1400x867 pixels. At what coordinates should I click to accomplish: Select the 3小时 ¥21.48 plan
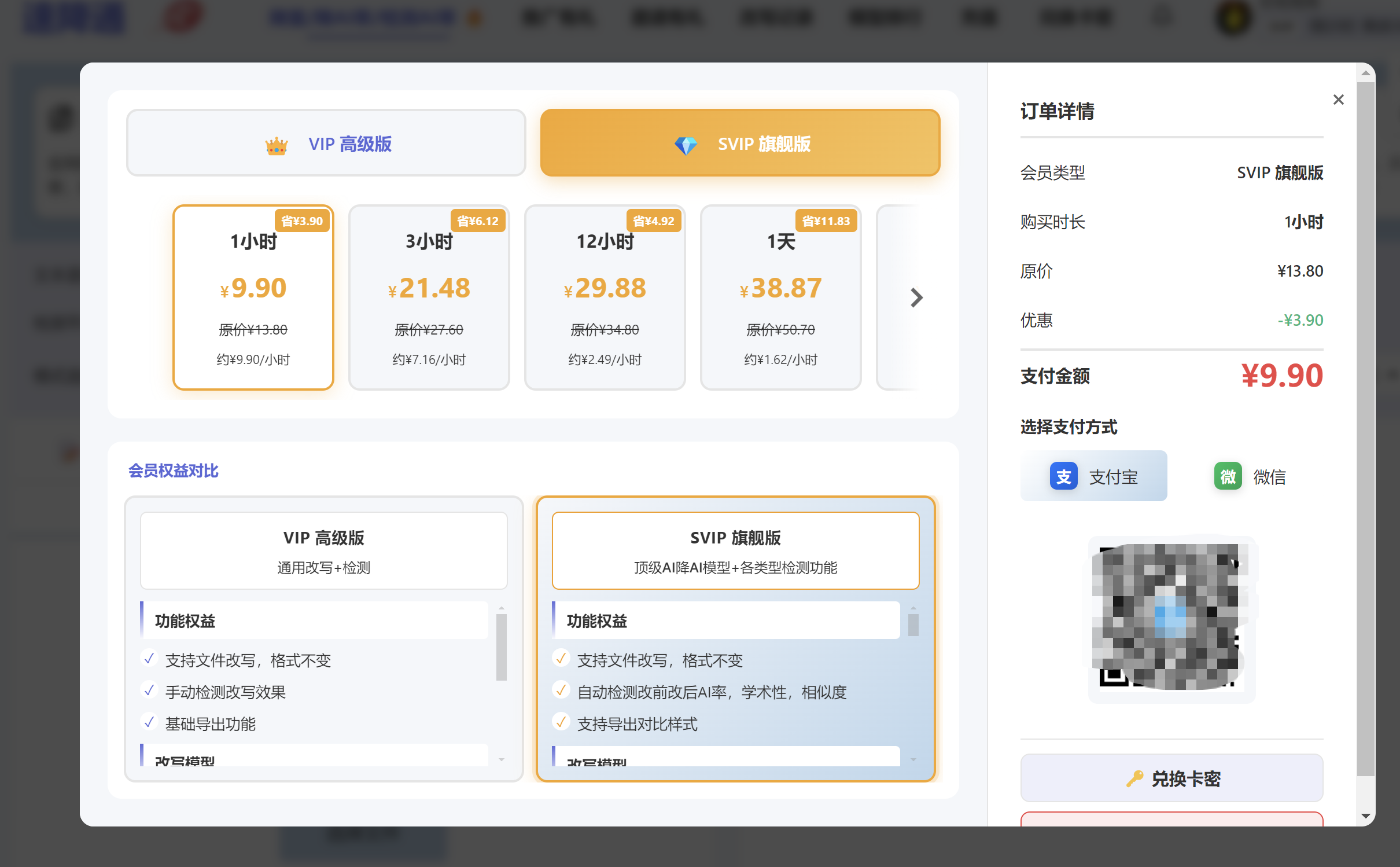[429, 297]
